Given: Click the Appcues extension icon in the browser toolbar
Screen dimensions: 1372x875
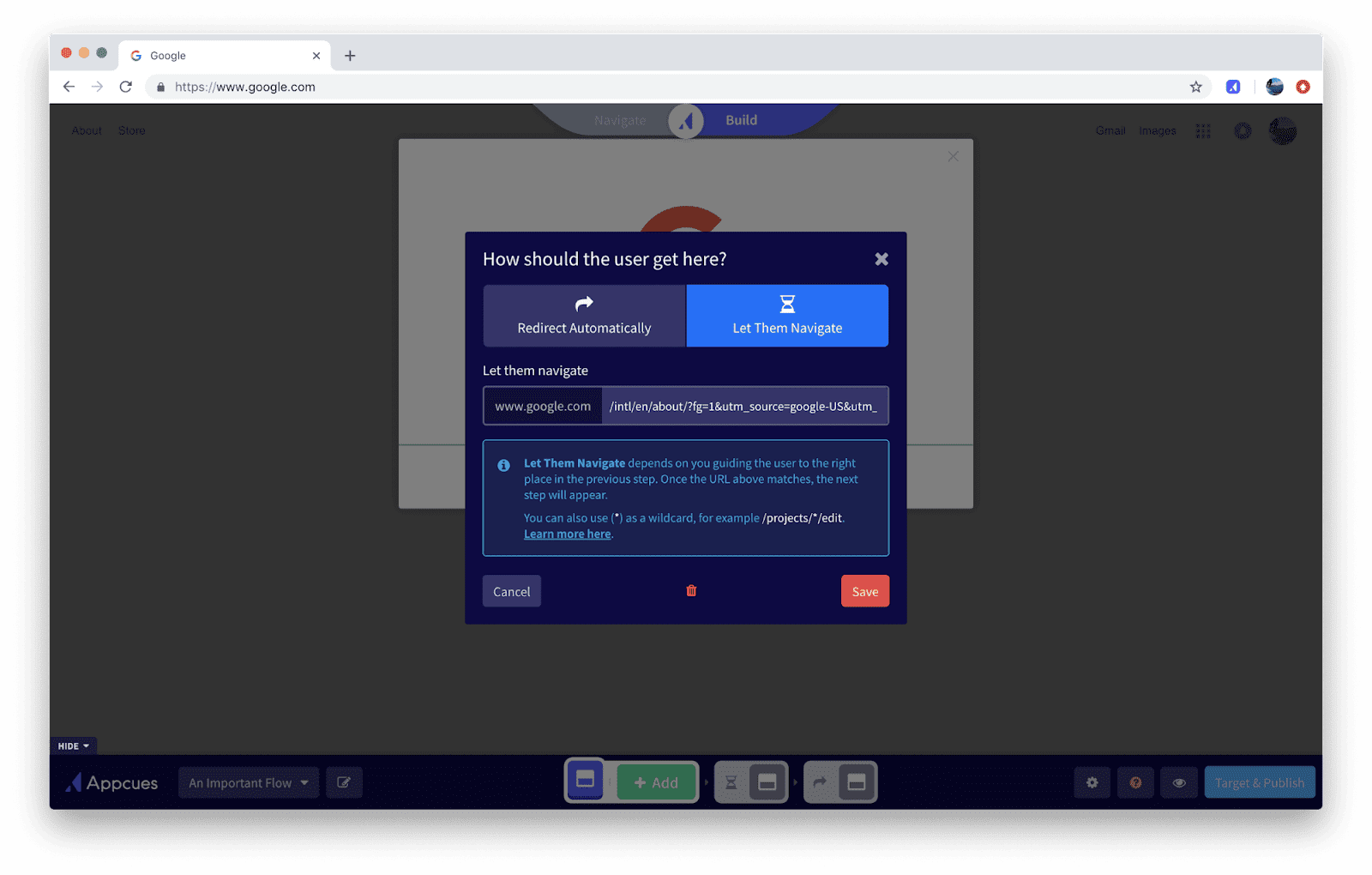Looking at the screenshot, I should tap(1233, 87).
